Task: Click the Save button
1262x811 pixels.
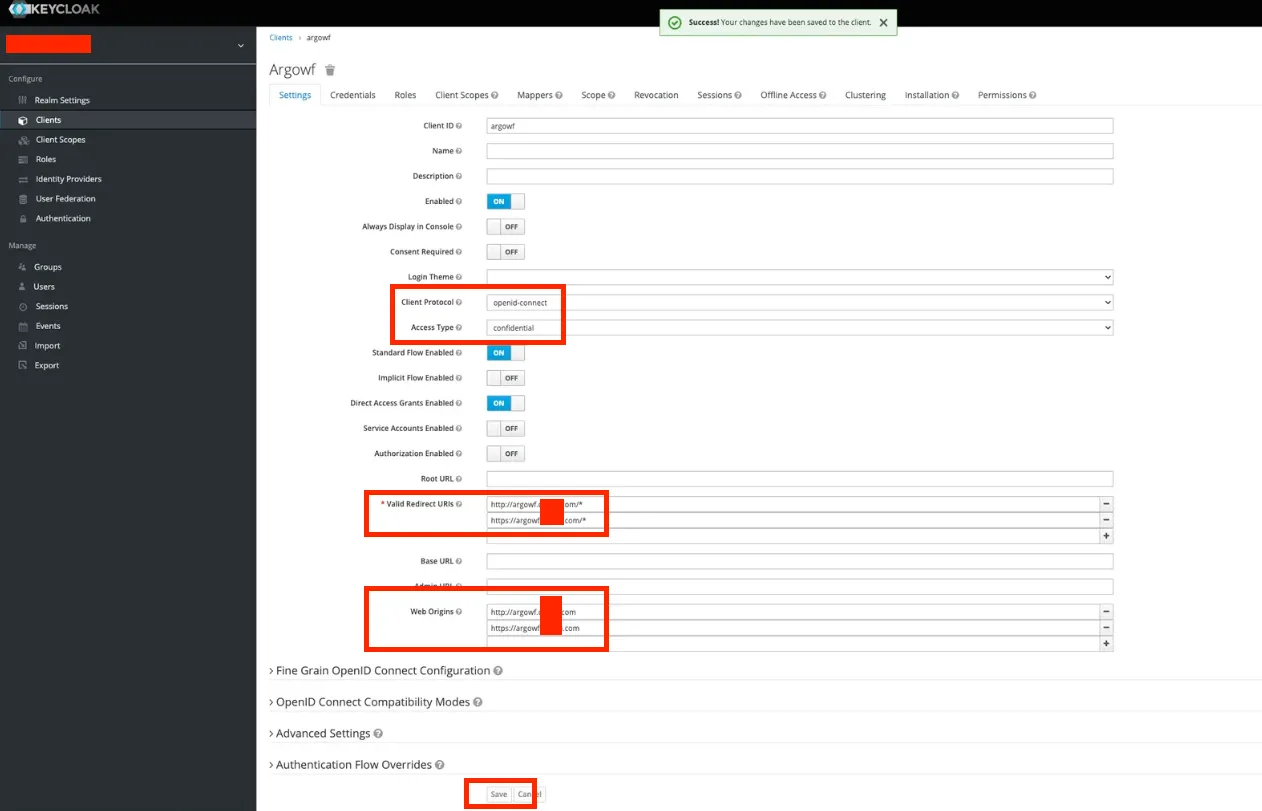Action: click(x=499, y=794)
